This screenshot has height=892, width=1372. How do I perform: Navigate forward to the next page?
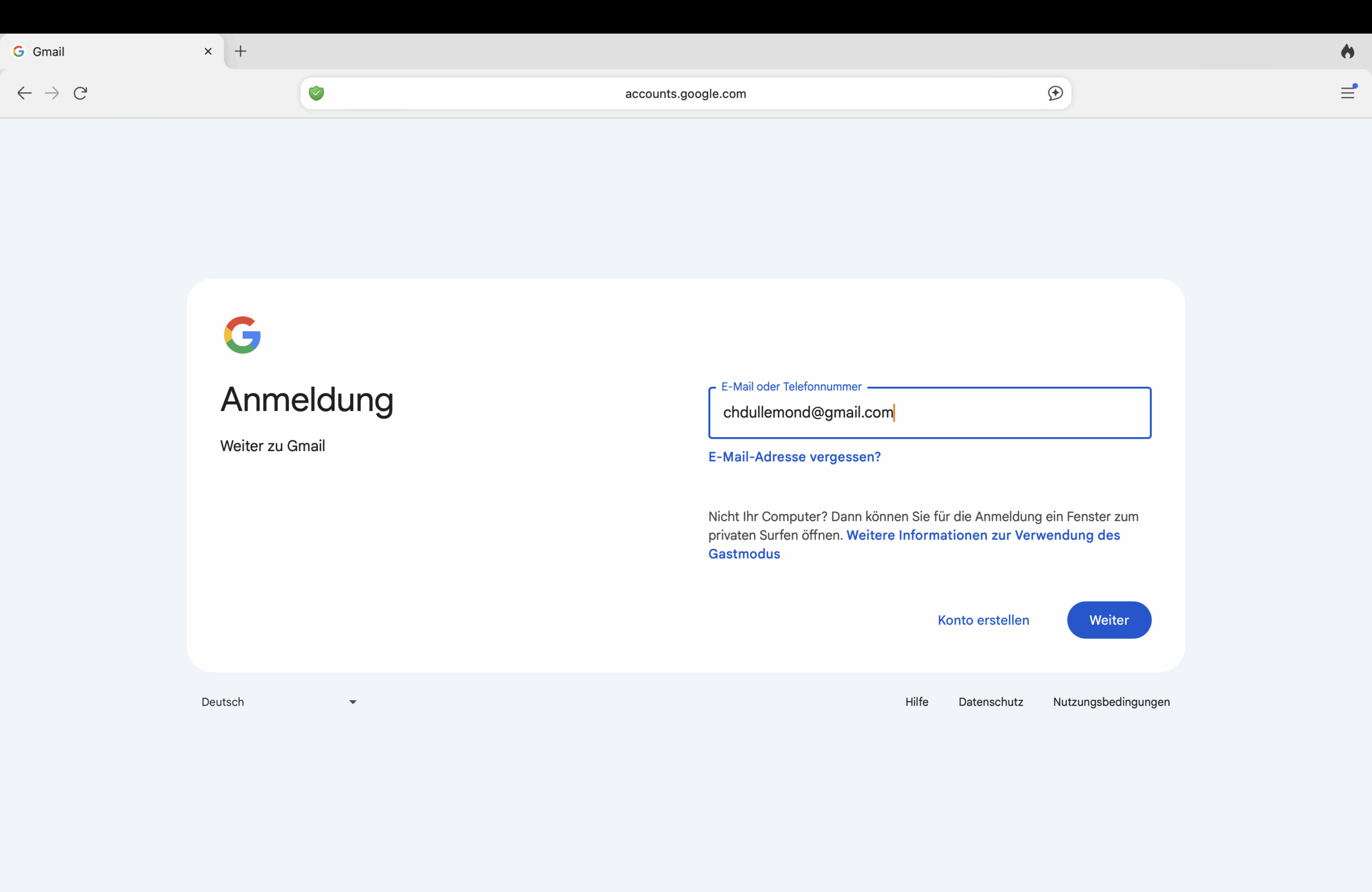[x=52, y=93]
